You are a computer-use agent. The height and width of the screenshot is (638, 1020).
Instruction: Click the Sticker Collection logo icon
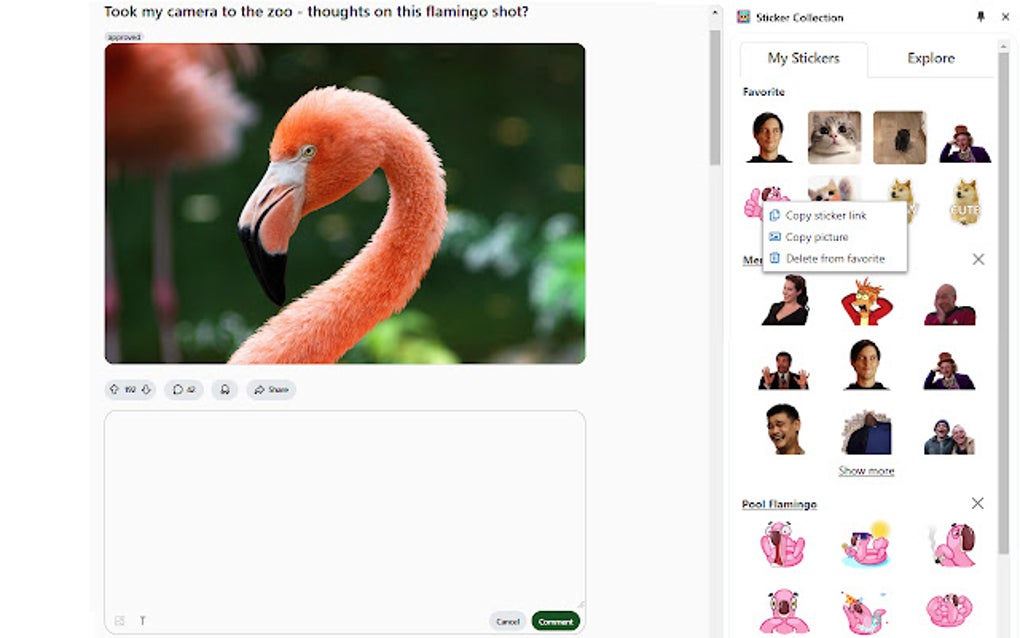pos(744,17)
